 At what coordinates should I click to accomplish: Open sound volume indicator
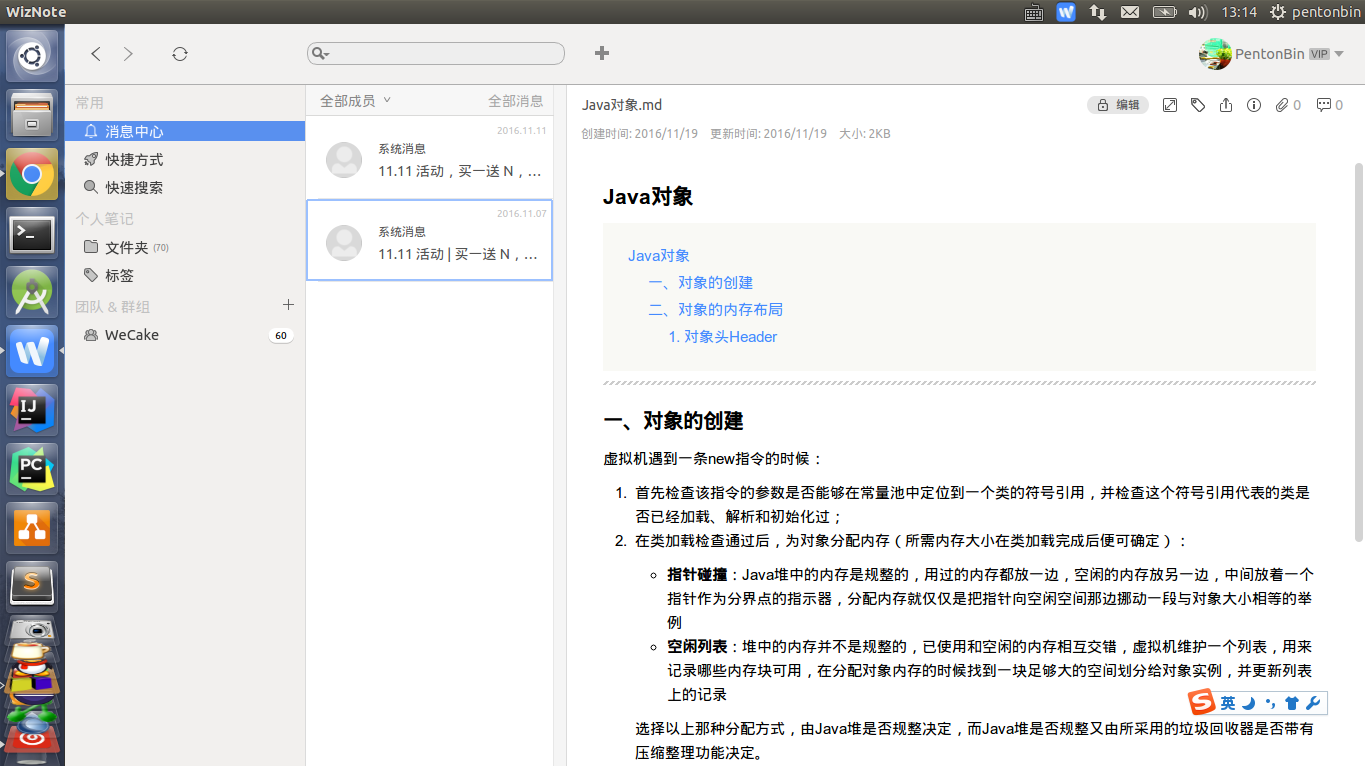point(1197,12)
